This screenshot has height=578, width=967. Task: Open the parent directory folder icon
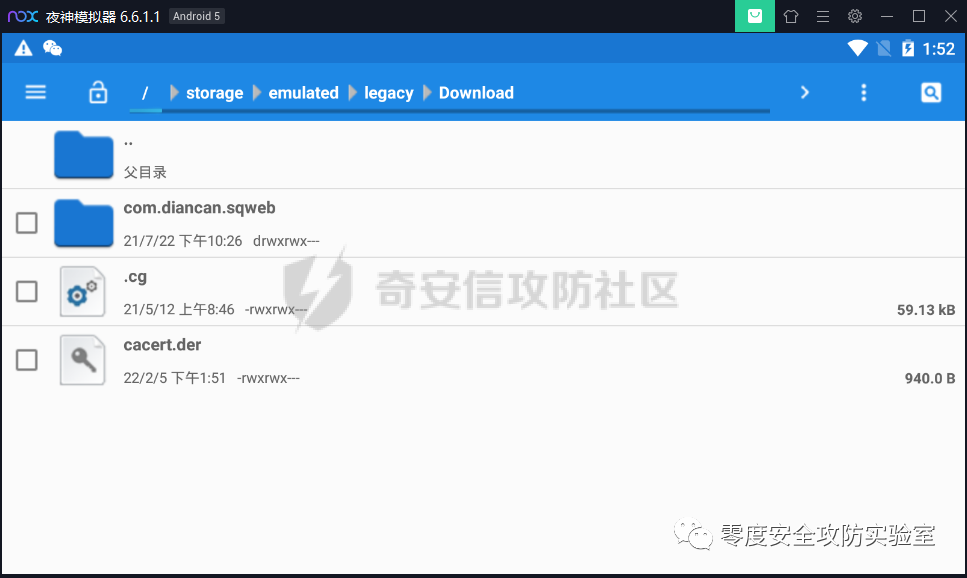coord(83,155)
